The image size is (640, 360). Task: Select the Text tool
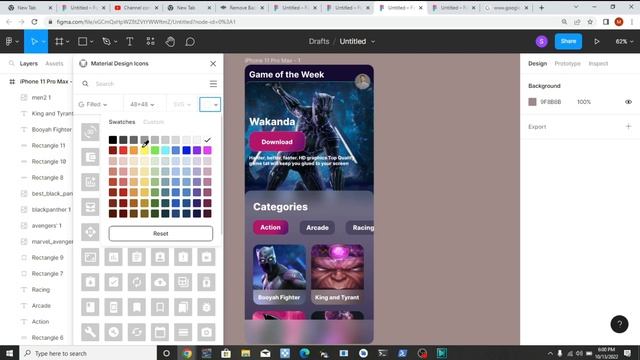tap(130, 42)
